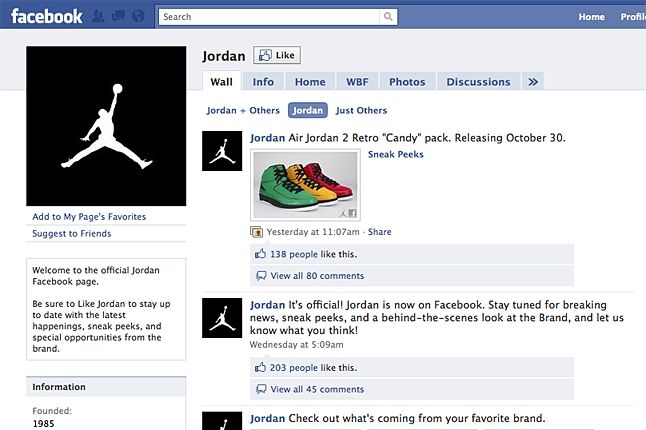This screenshot has height=430, width=646.
Task: Open Jordan name link on Candy pack post
Action: point(267,138)
